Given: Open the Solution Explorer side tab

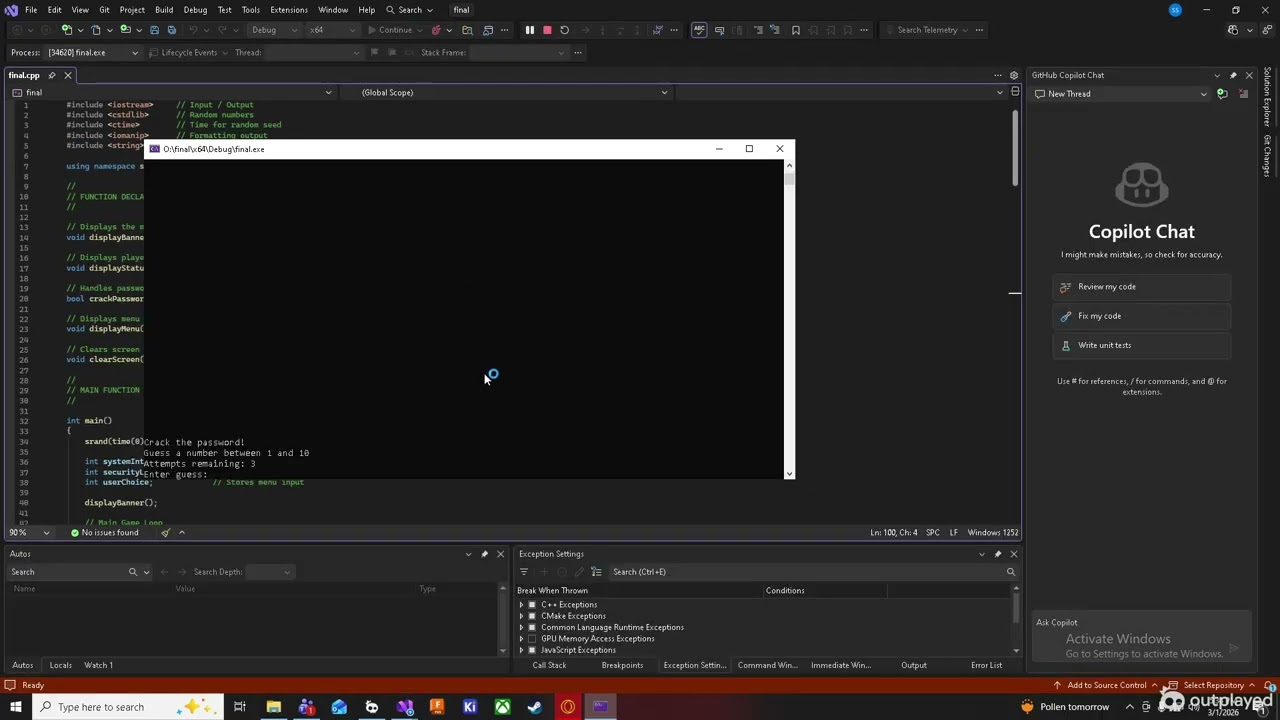Looking at the screenshot, I should [1267, 98].
